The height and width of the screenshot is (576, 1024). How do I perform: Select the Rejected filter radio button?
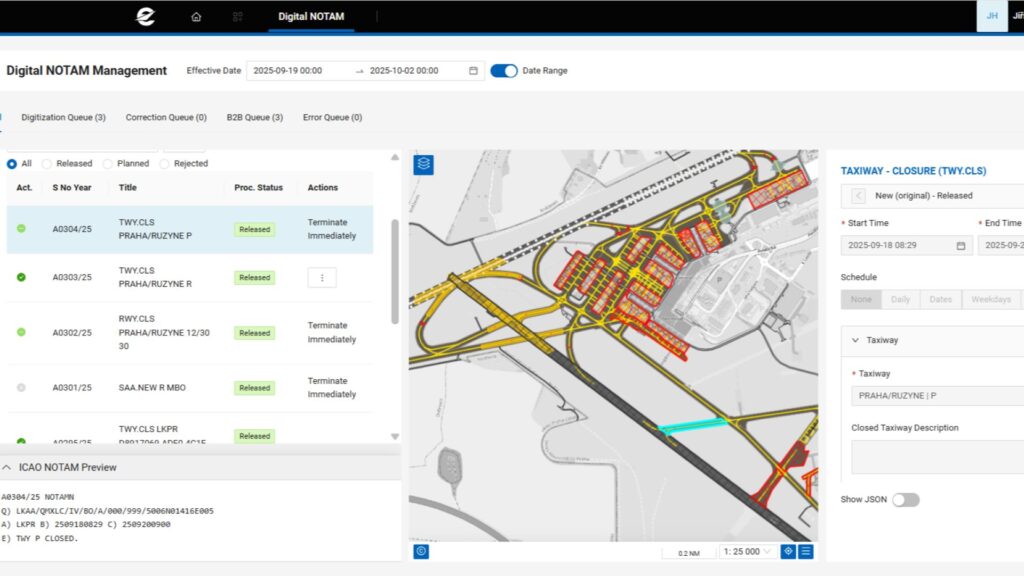point(164,164)
